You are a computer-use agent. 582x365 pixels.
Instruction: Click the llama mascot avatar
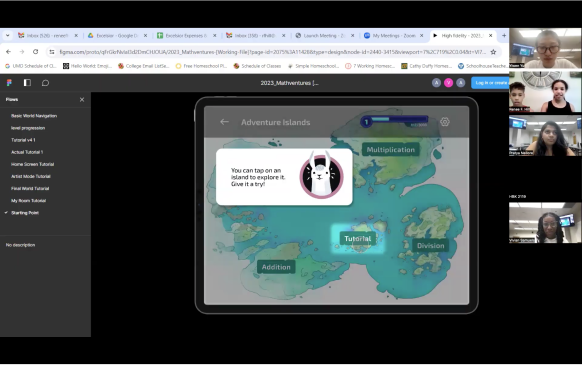pyautogui.click(x=321, y=176)
